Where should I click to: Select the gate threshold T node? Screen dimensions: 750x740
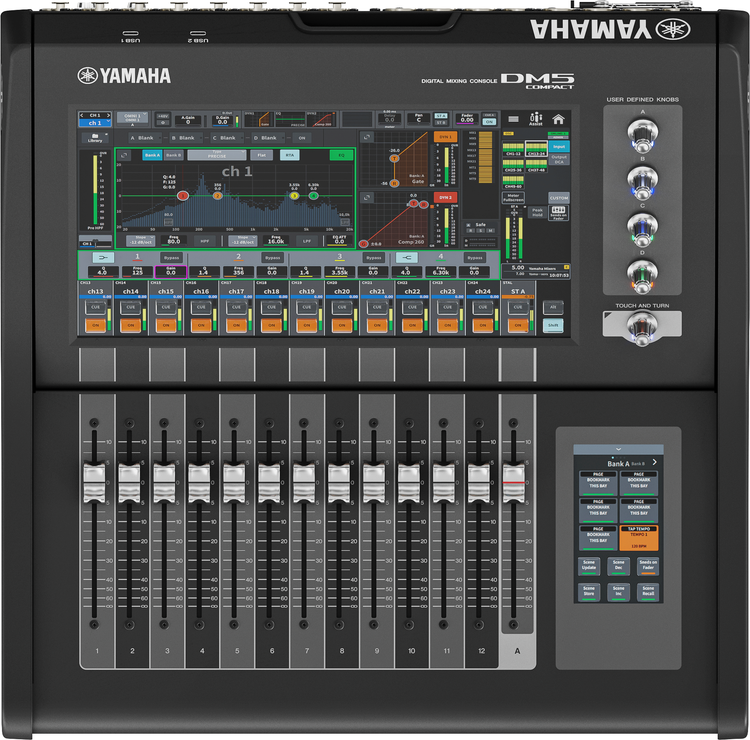point(394,158)
